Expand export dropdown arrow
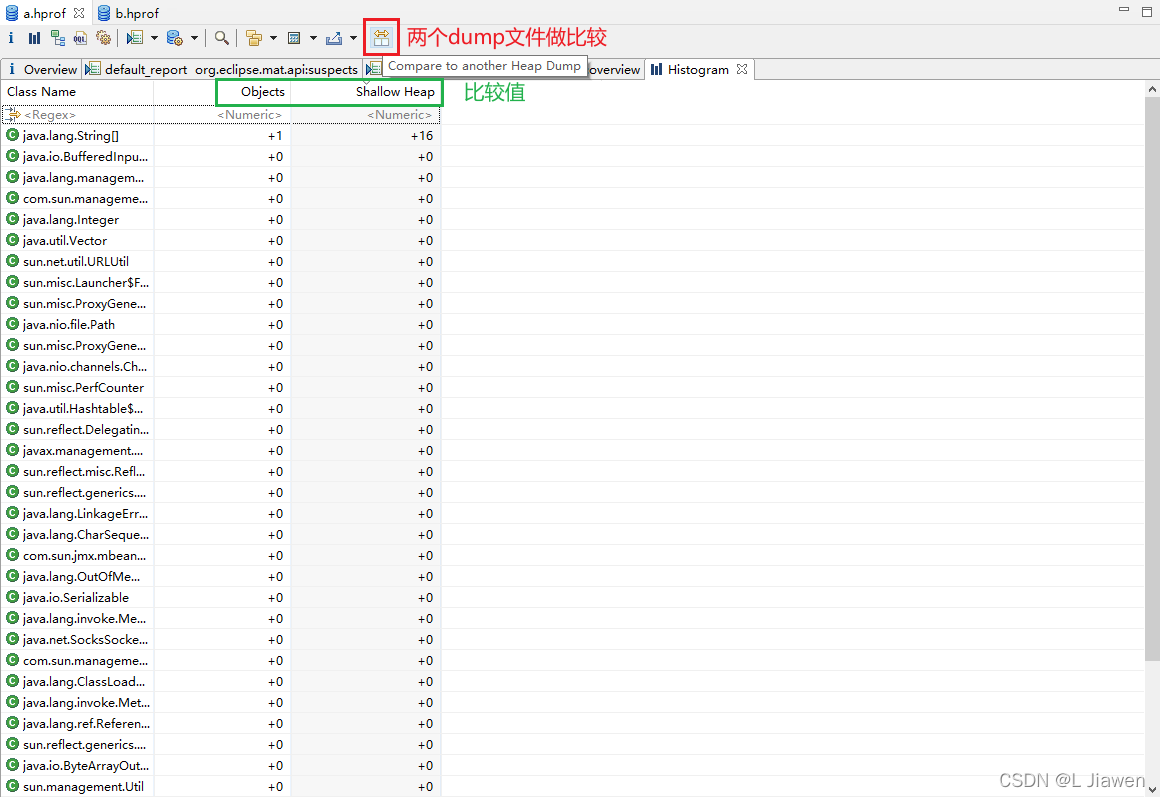The height and width of the screenshot is (797, 1160). (353, 38)
